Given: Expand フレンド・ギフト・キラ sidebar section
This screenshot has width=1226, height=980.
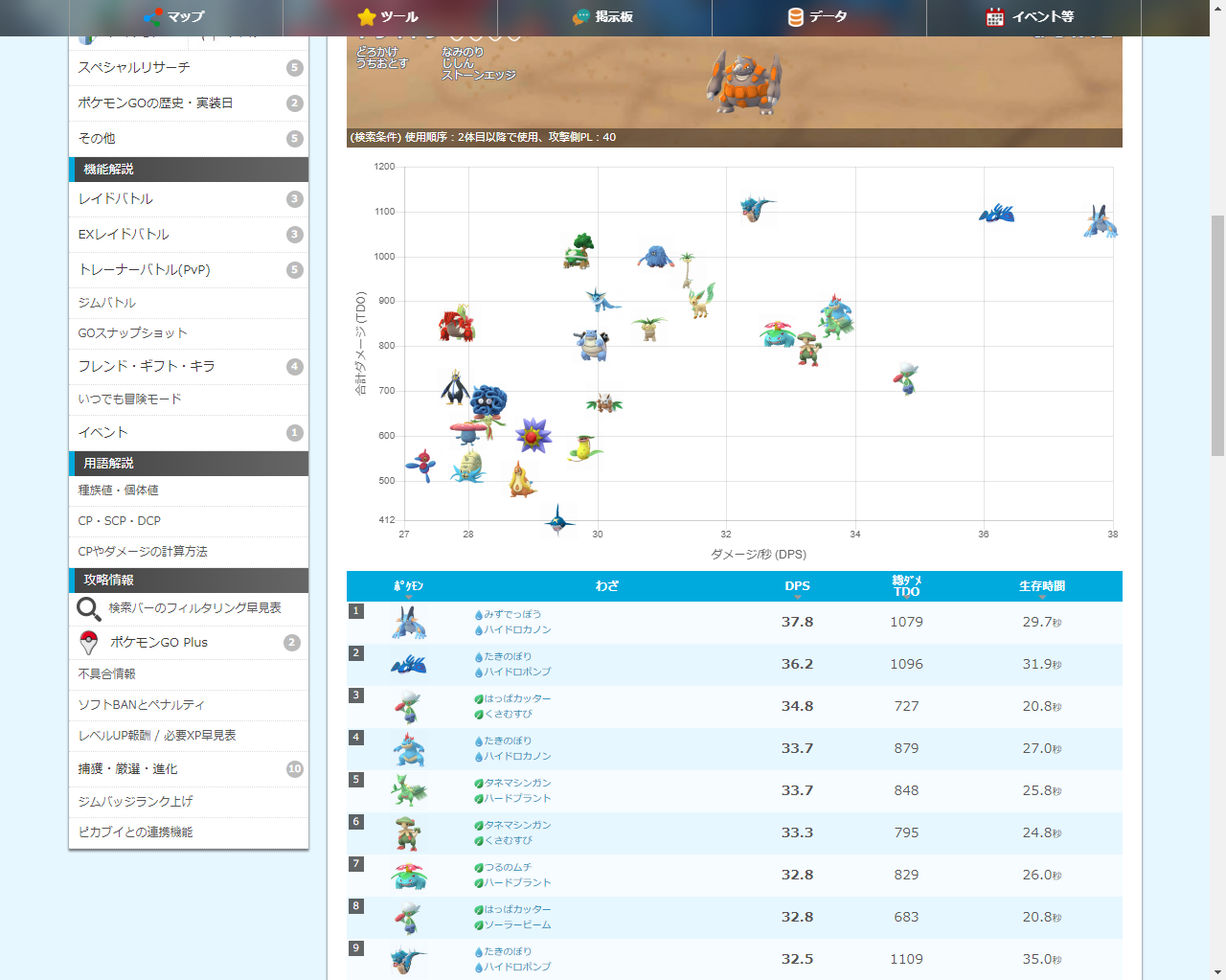Looking at the screenshot, I should coord(189,367).
